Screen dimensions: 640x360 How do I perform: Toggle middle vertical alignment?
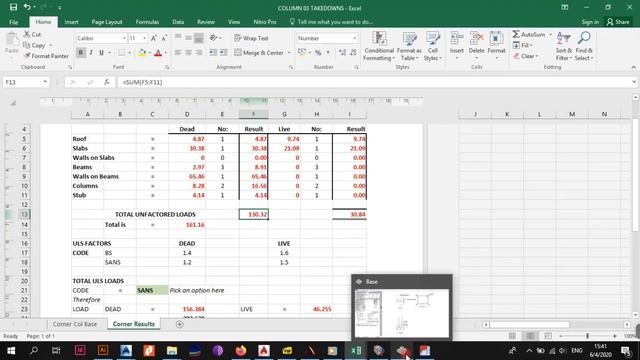pyautogui.click(x=188, y=38)
